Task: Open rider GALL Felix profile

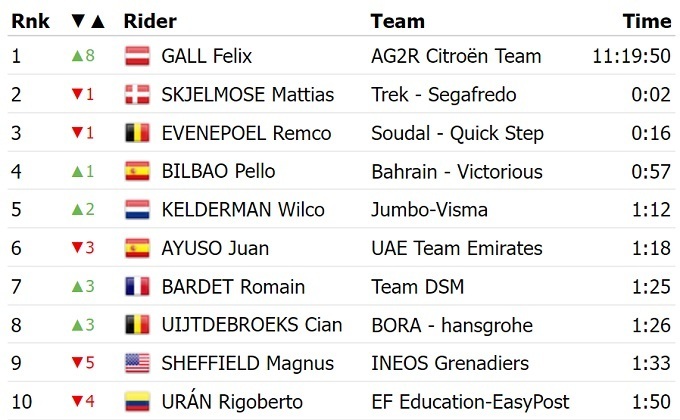Action: pyautogui.click(x=206, y=57)
